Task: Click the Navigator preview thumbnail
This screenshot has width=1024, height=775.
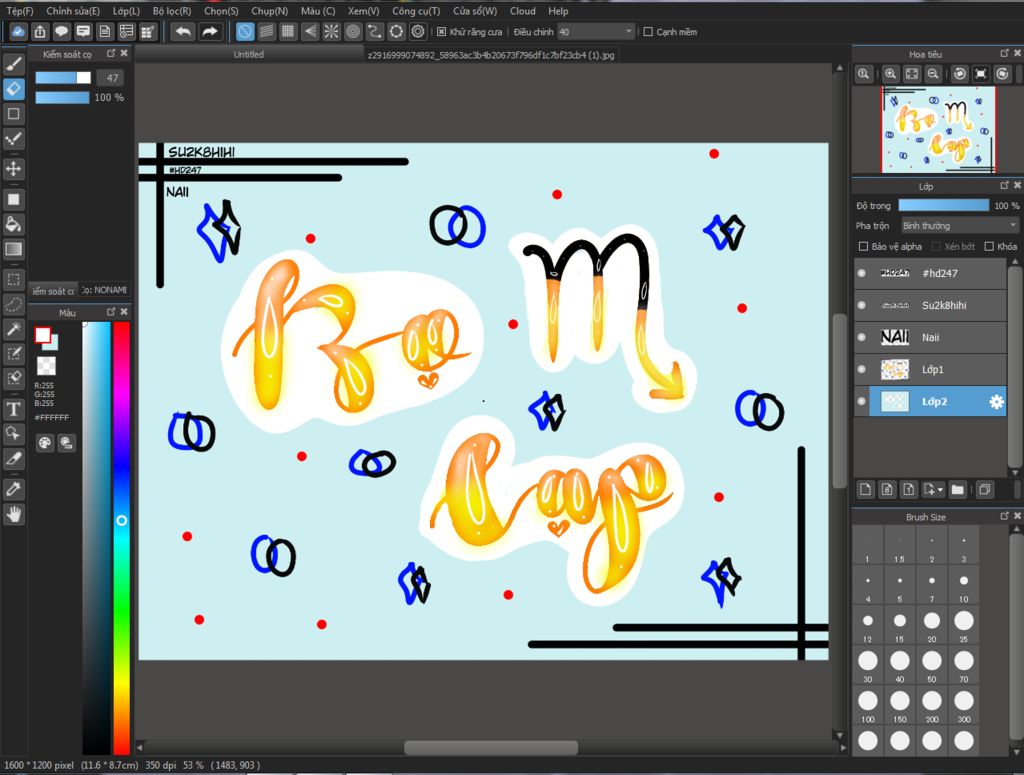Action: click(x=938, y=130)
